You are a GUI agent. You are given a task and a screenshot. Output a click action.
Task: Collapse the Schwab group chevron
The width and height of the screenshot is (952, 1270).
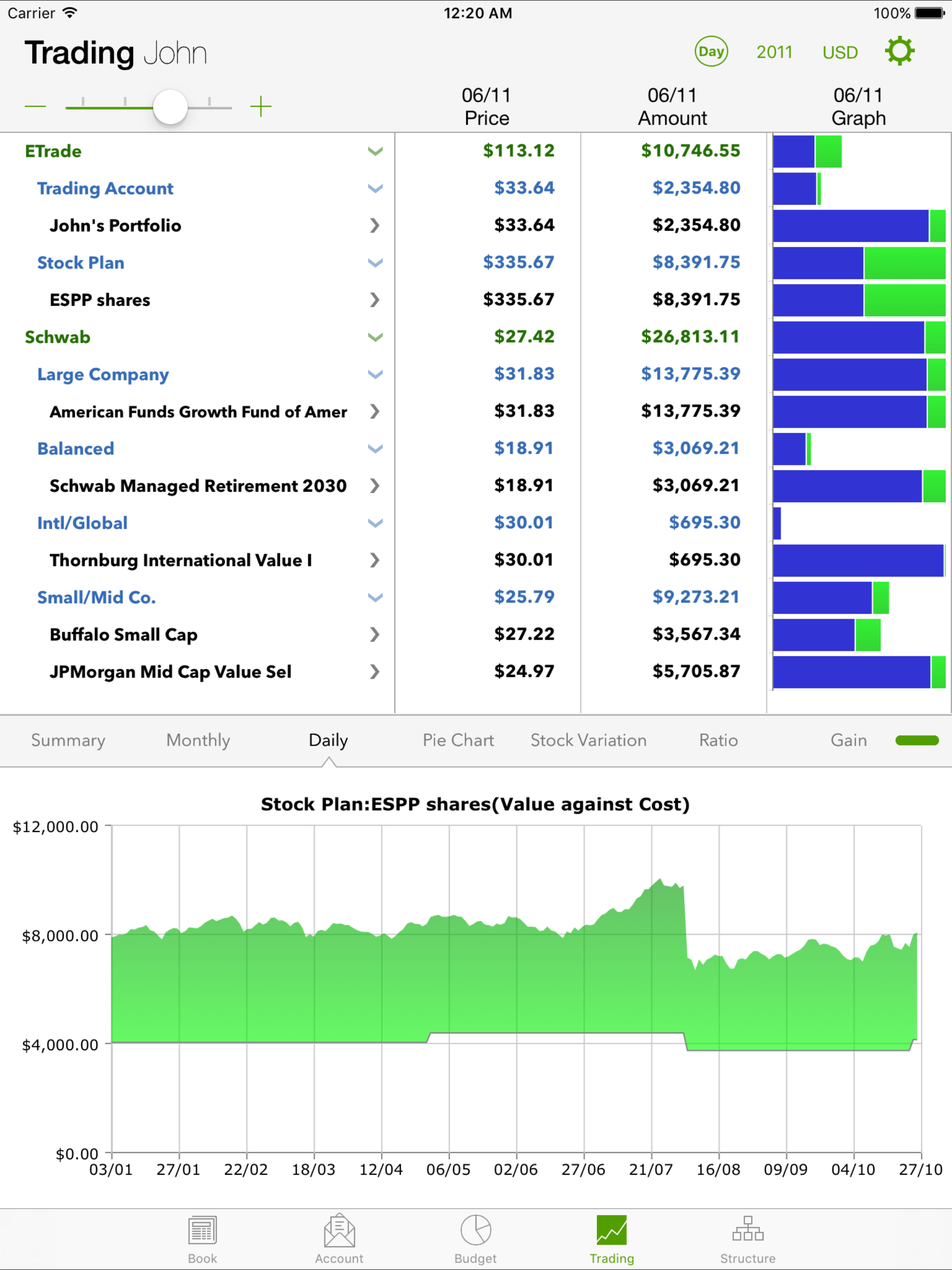pyautogui.click(x=375, y=337)
